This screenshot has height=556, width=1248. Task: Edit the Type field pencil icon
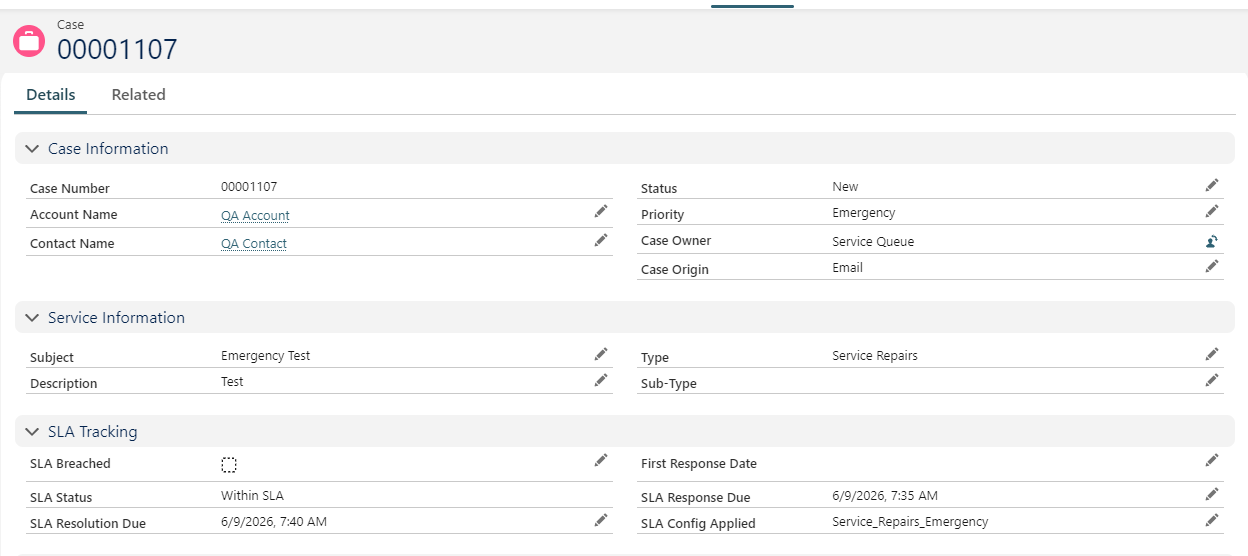(x=1212, y=354)
